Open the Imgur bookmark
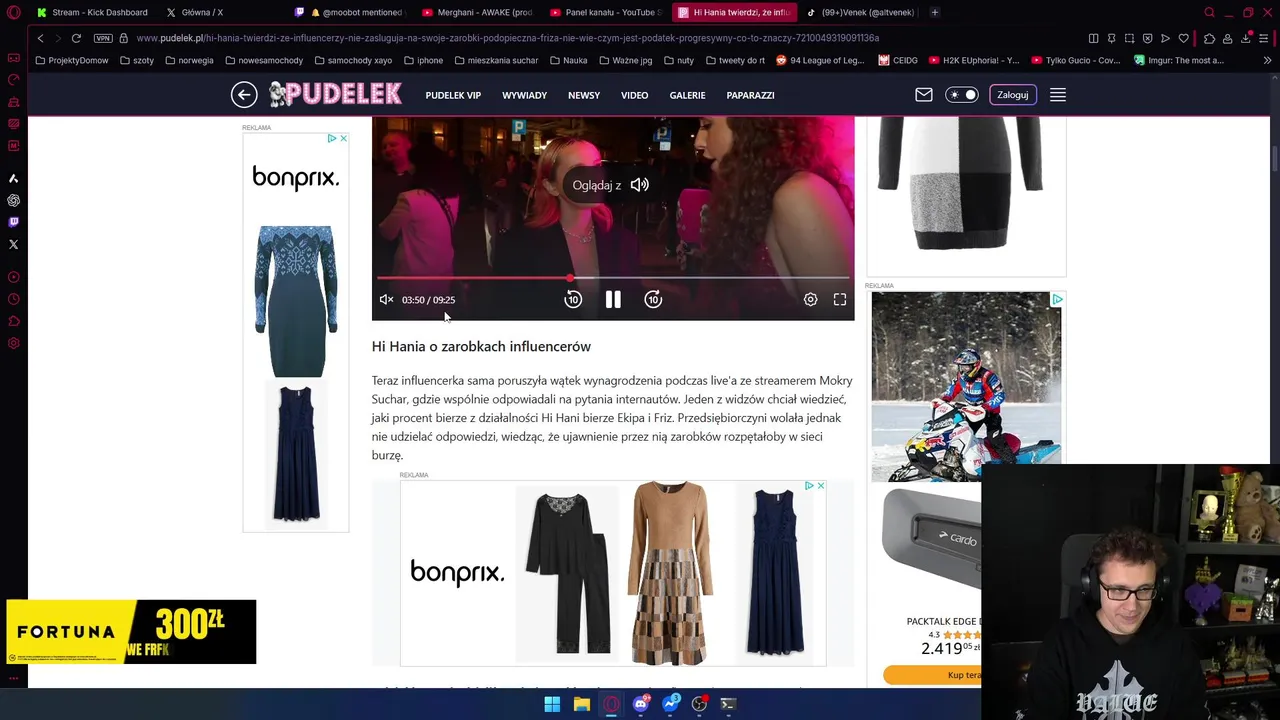 click(1179, 60)
